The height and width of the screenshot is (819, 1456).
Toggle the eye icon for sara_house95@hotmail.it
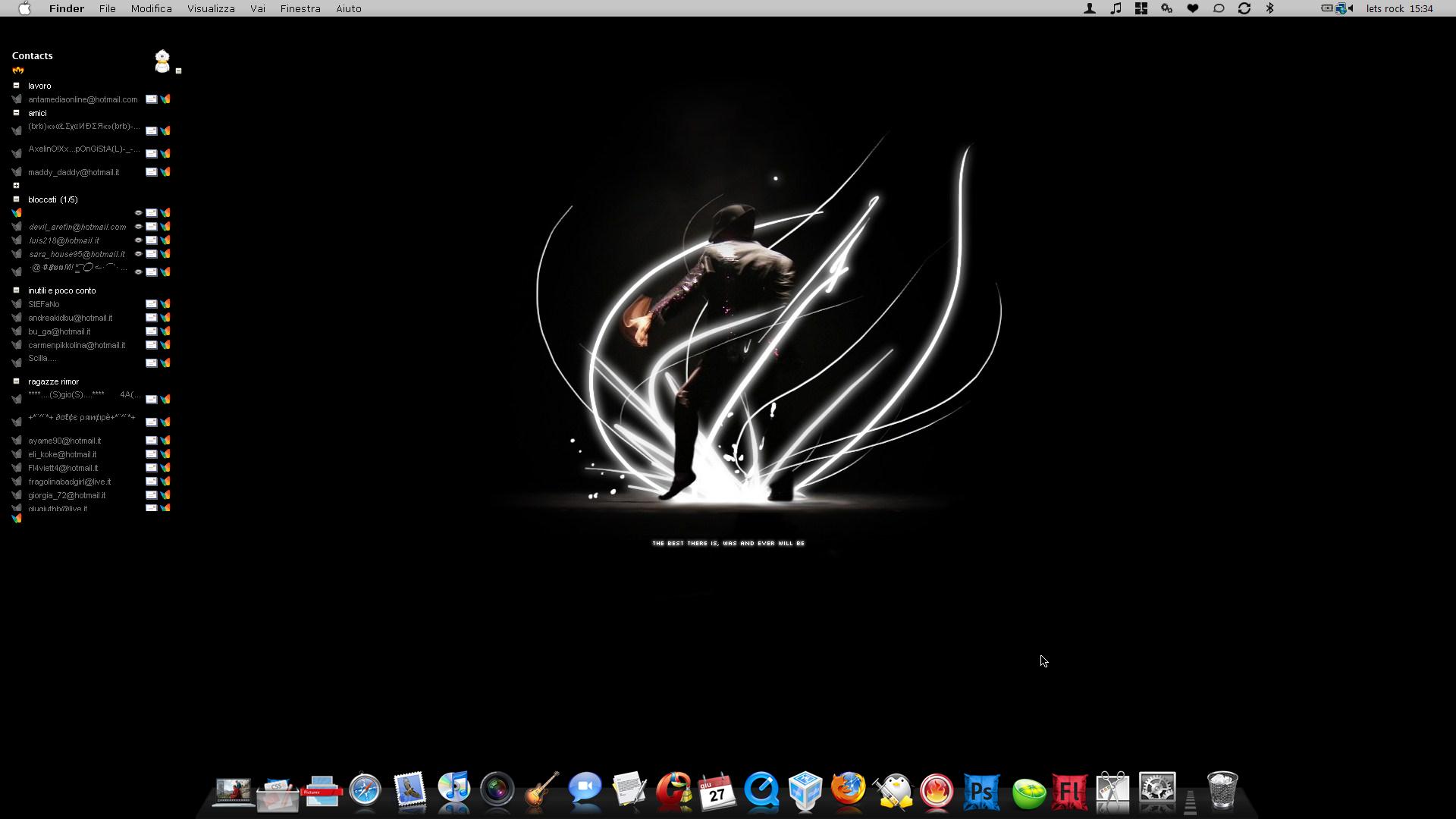(139, 254)
